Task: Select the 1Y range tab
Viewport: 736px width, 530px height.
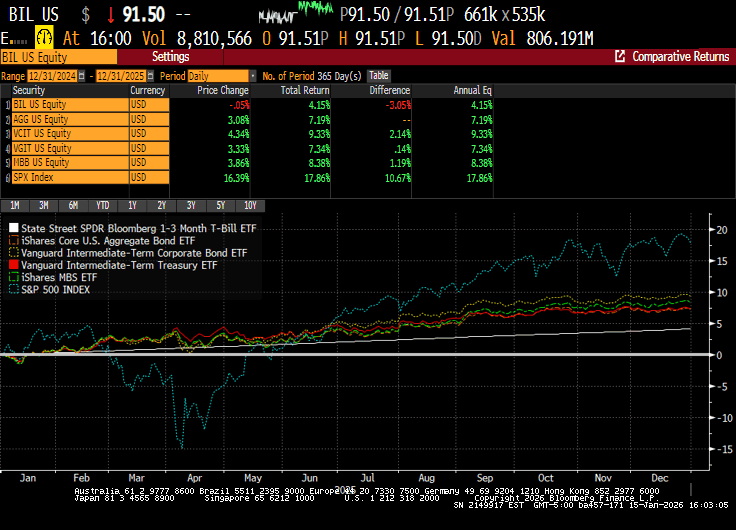Action: [132, 206]
